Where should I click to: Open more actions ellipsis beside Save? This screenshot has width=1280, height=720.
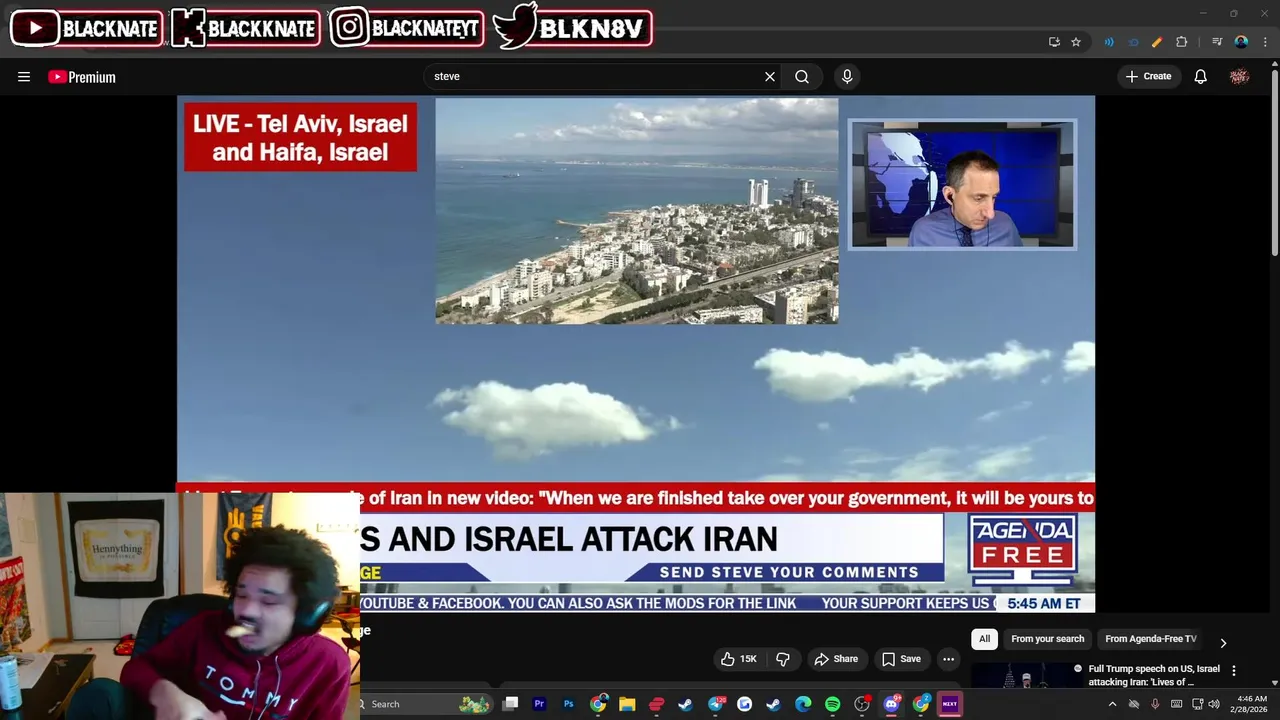[948, 659]
